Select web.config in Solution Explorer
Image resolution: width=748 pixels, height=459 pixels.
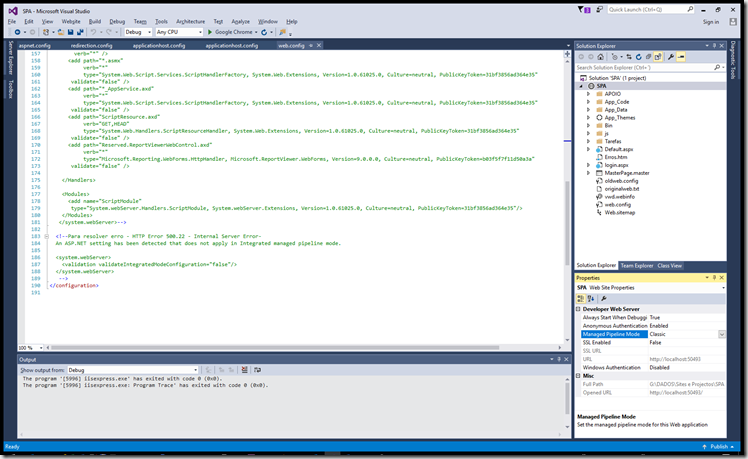(x=617, y=205)
